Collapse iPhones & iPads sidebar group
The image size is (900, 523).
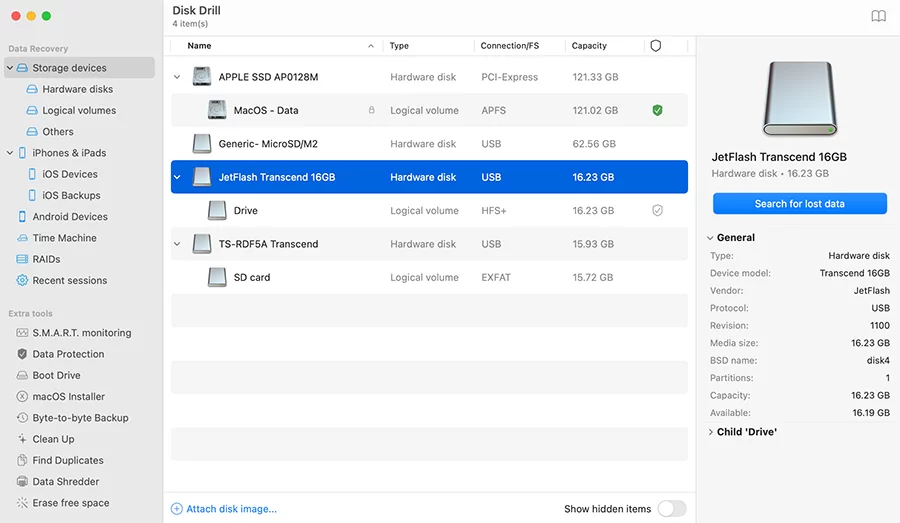pos(10,153)
